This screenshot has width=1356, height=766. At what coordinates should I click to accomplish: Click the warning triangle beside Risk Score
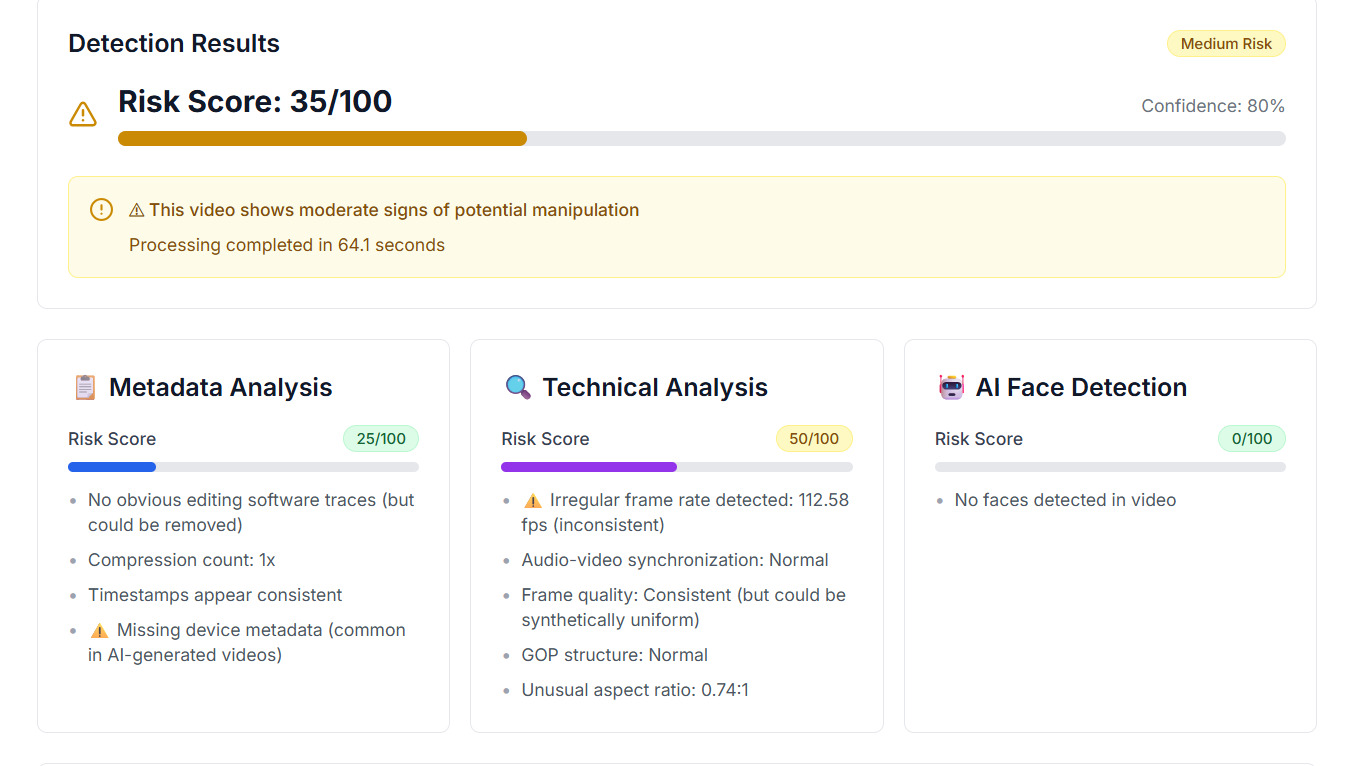(x=83, y=114)
